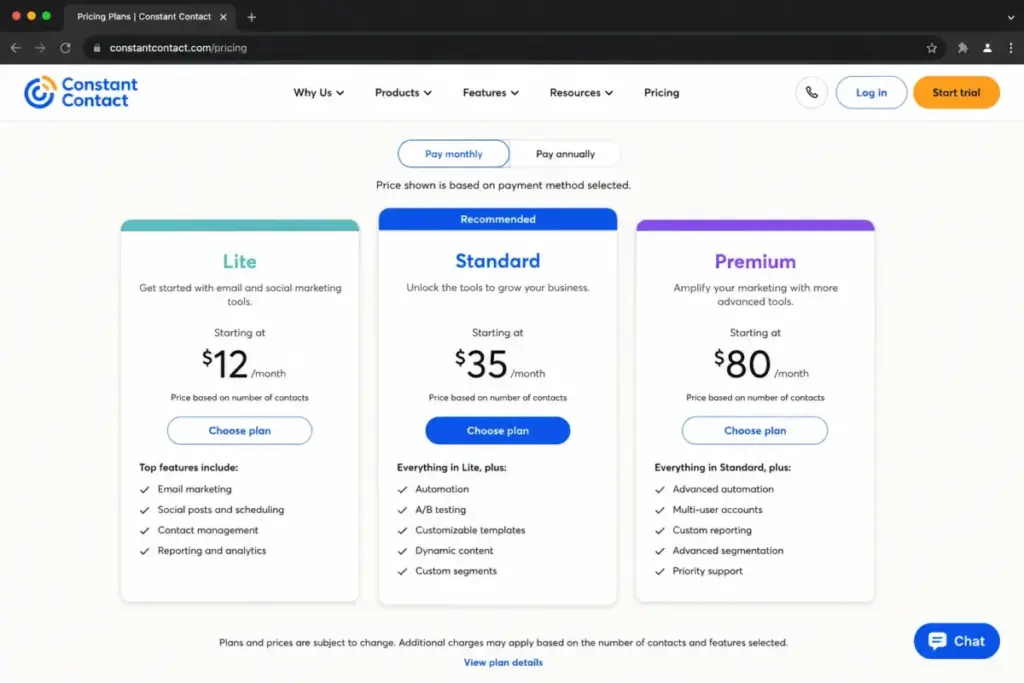
Task: Click the Advanced segmentation feature
Action: [728, 550]
